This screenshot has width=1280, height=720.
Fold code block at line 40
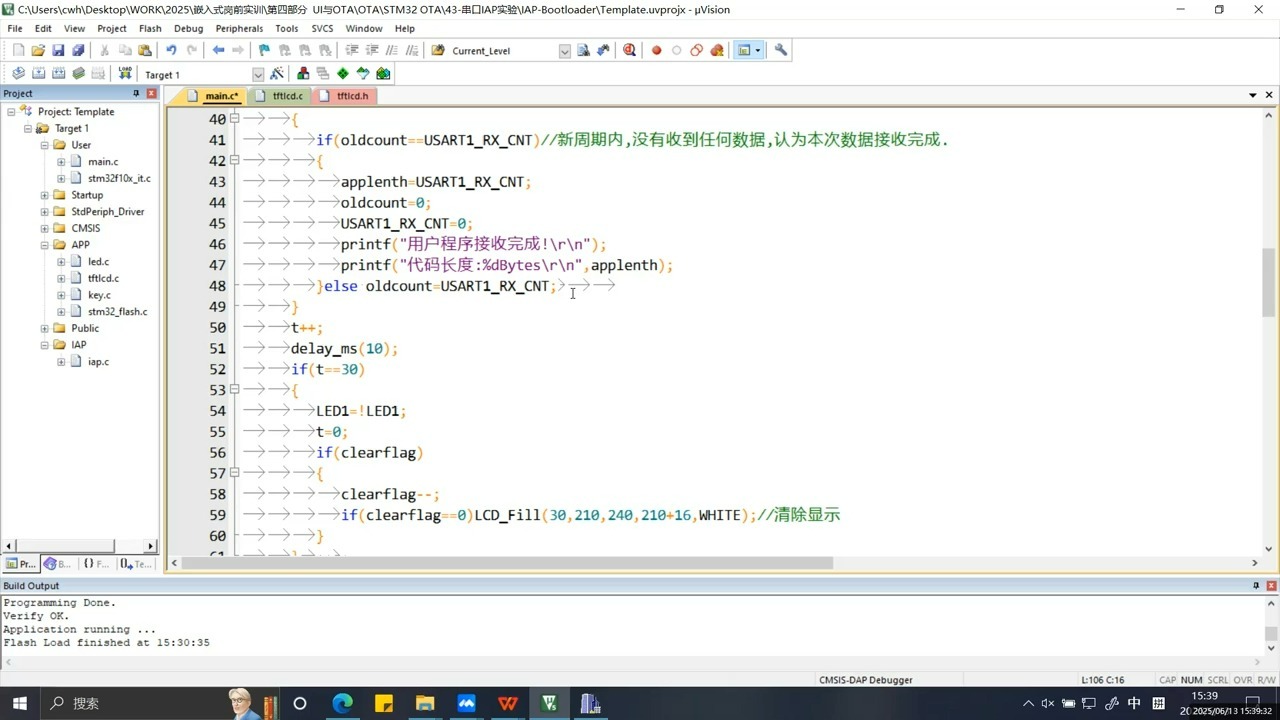(235, 118)
